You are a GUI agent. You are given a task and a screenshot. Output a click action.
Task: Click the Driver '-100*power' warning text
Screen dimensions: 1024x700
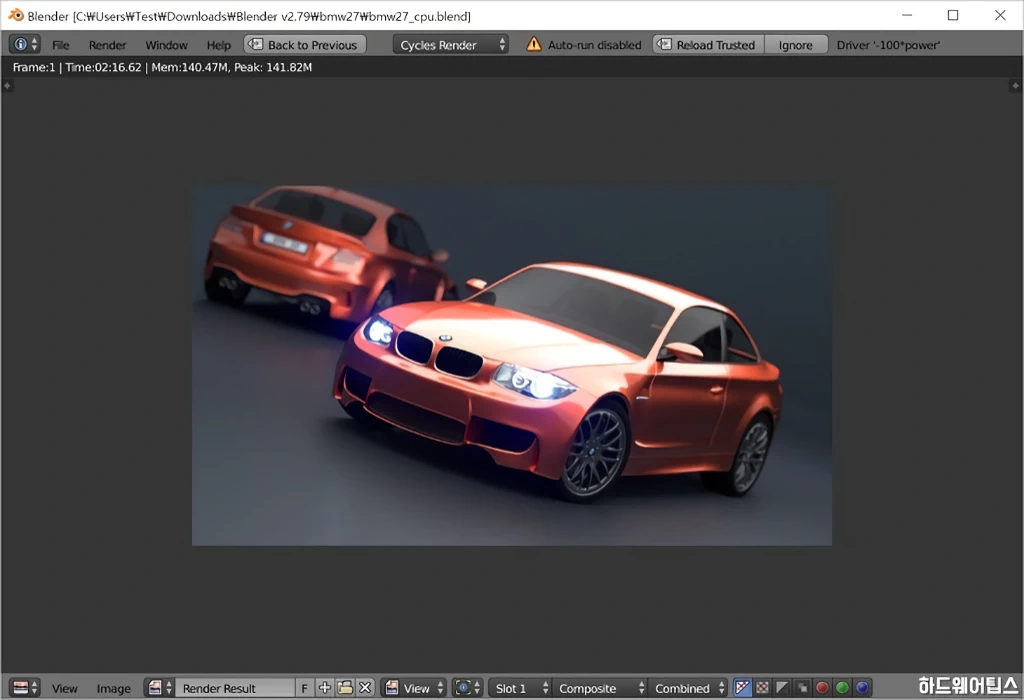point(888,45)
